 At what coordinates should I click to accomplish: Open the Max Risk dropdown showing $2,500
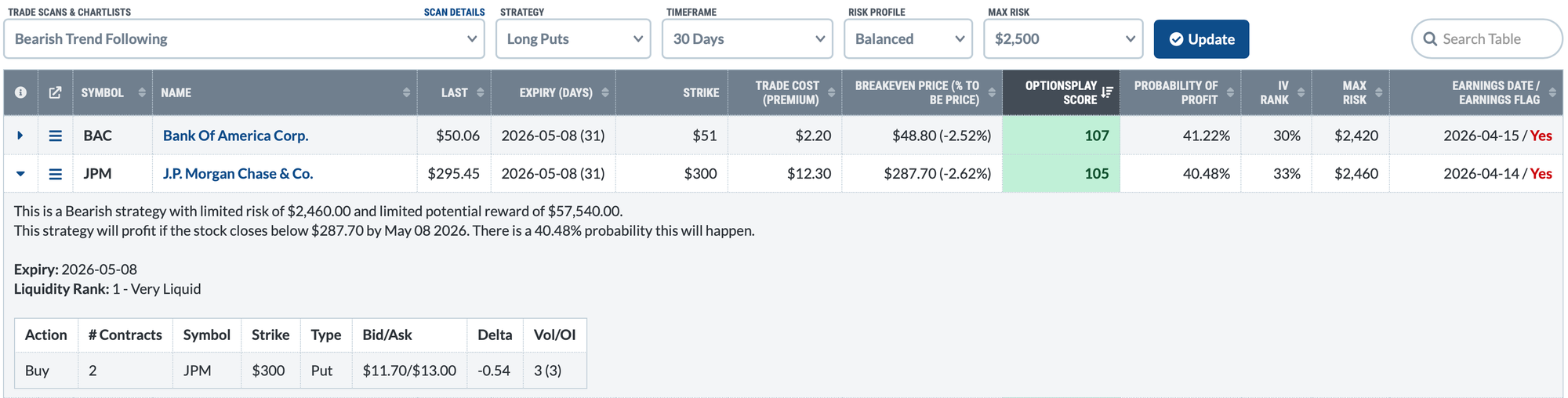pyautogui.click(x=1063, y=39)
